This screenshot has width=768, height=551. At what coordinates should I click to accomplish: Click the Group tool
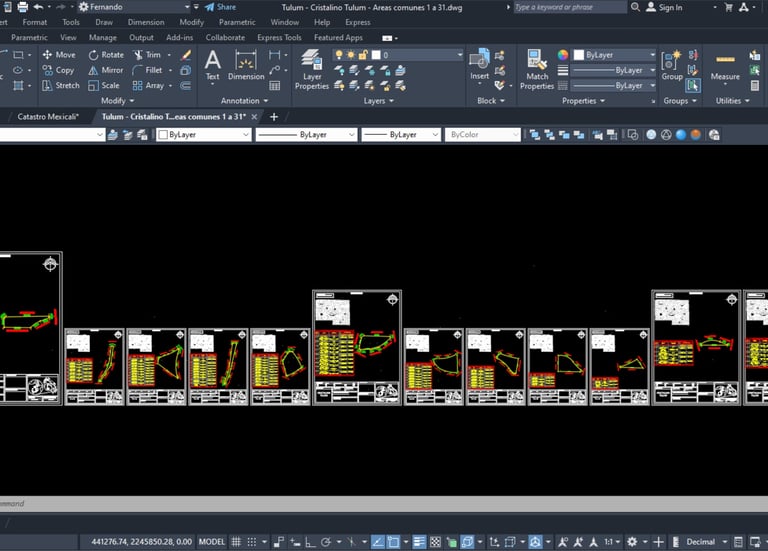pos(672,65)
